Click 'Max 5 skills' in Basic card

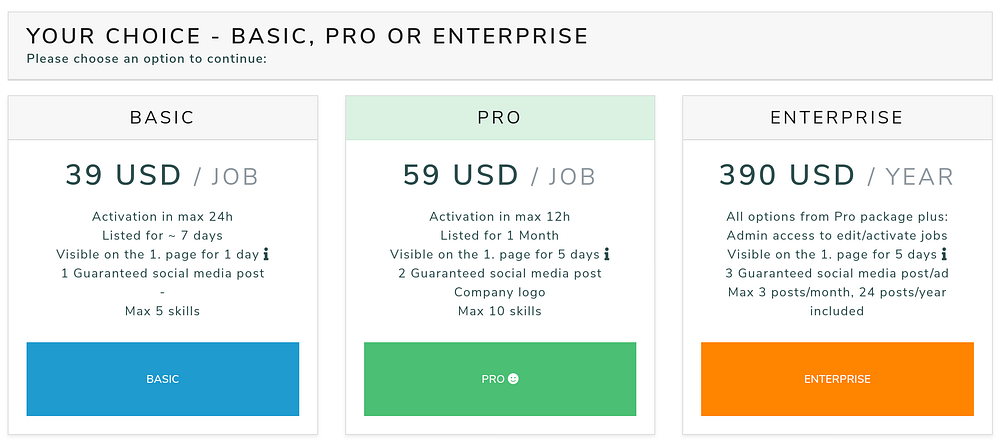click(x=162, y=311)
